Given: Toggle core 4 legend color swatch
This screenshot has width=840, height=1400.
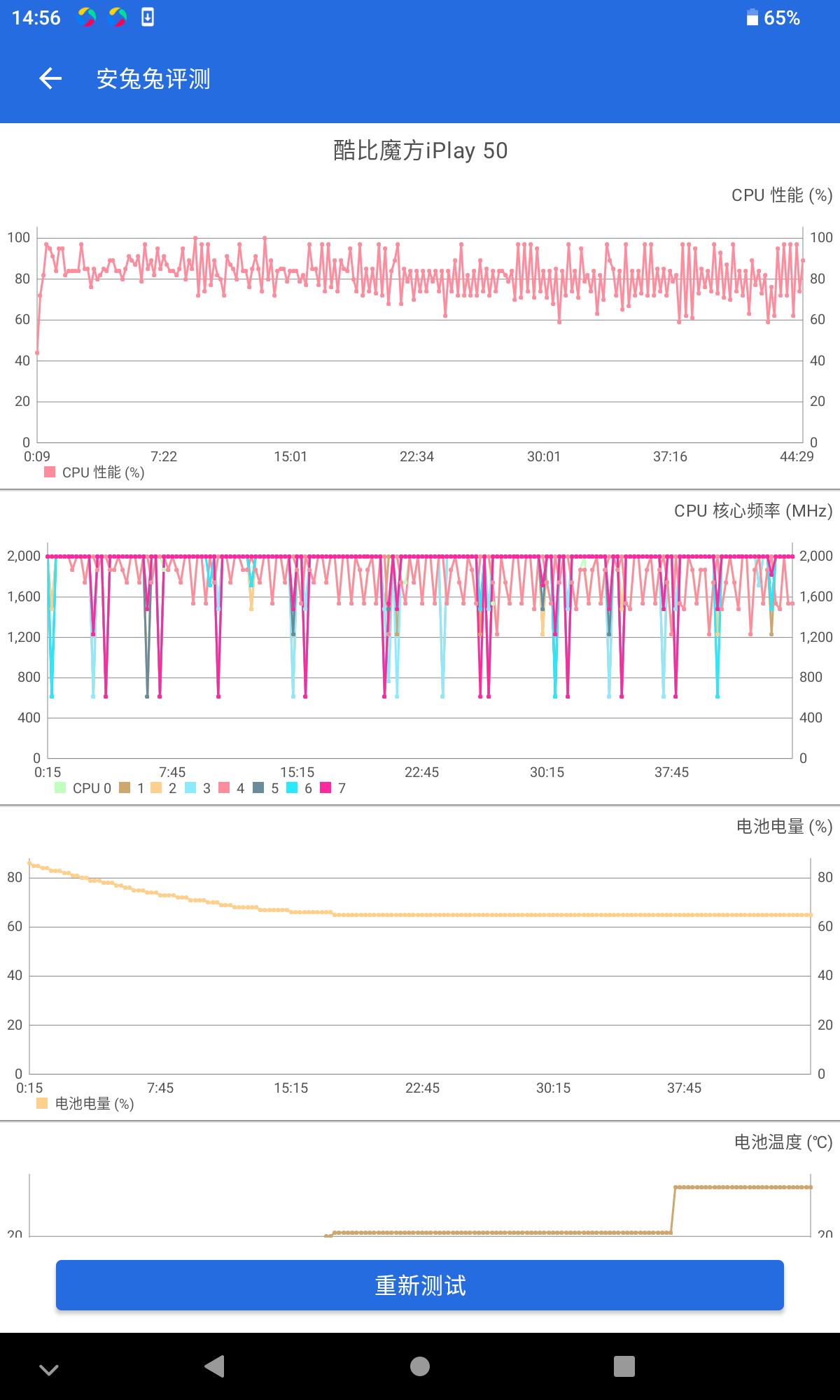Looking at the screenshot, I should pos(224,787).
